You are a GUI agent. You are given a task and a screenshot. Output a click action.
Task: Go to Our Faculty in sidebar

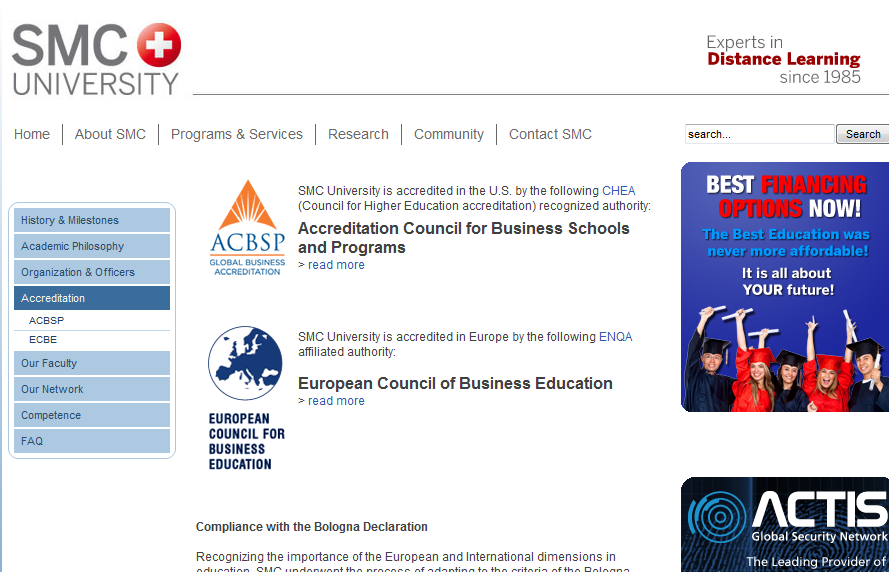point(92,363)
